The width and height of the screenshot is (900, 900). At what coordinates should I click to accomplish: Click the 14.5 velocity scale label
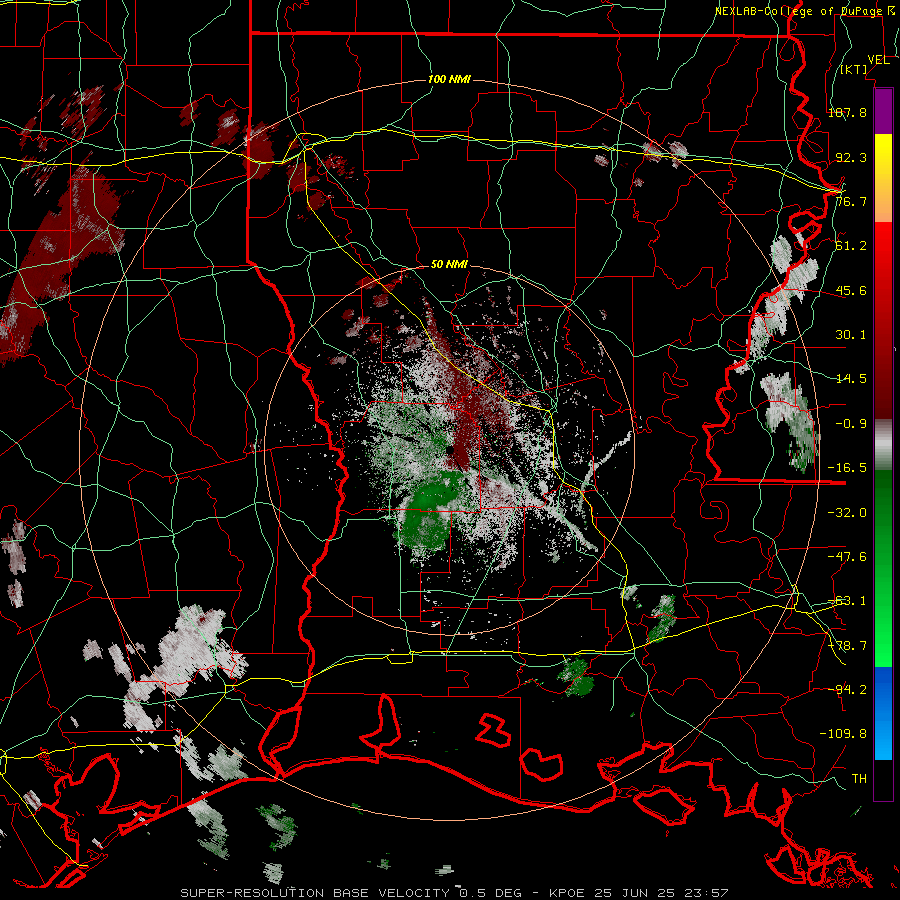(851, 379)
